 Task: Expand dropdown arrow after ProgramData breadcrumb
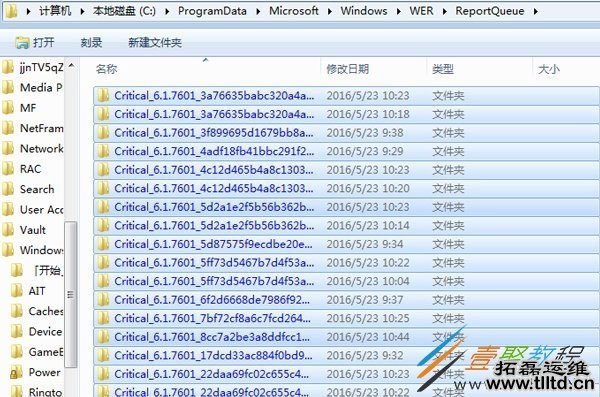pos(258,11)
